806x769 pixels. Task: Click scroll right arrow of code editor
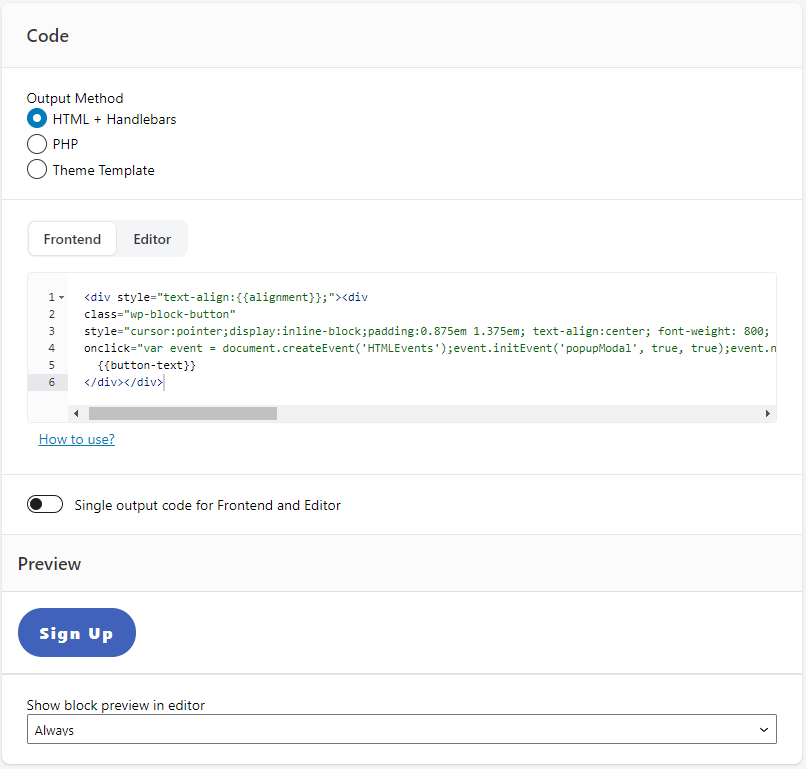pyautogui.click(x=767, y=413)
